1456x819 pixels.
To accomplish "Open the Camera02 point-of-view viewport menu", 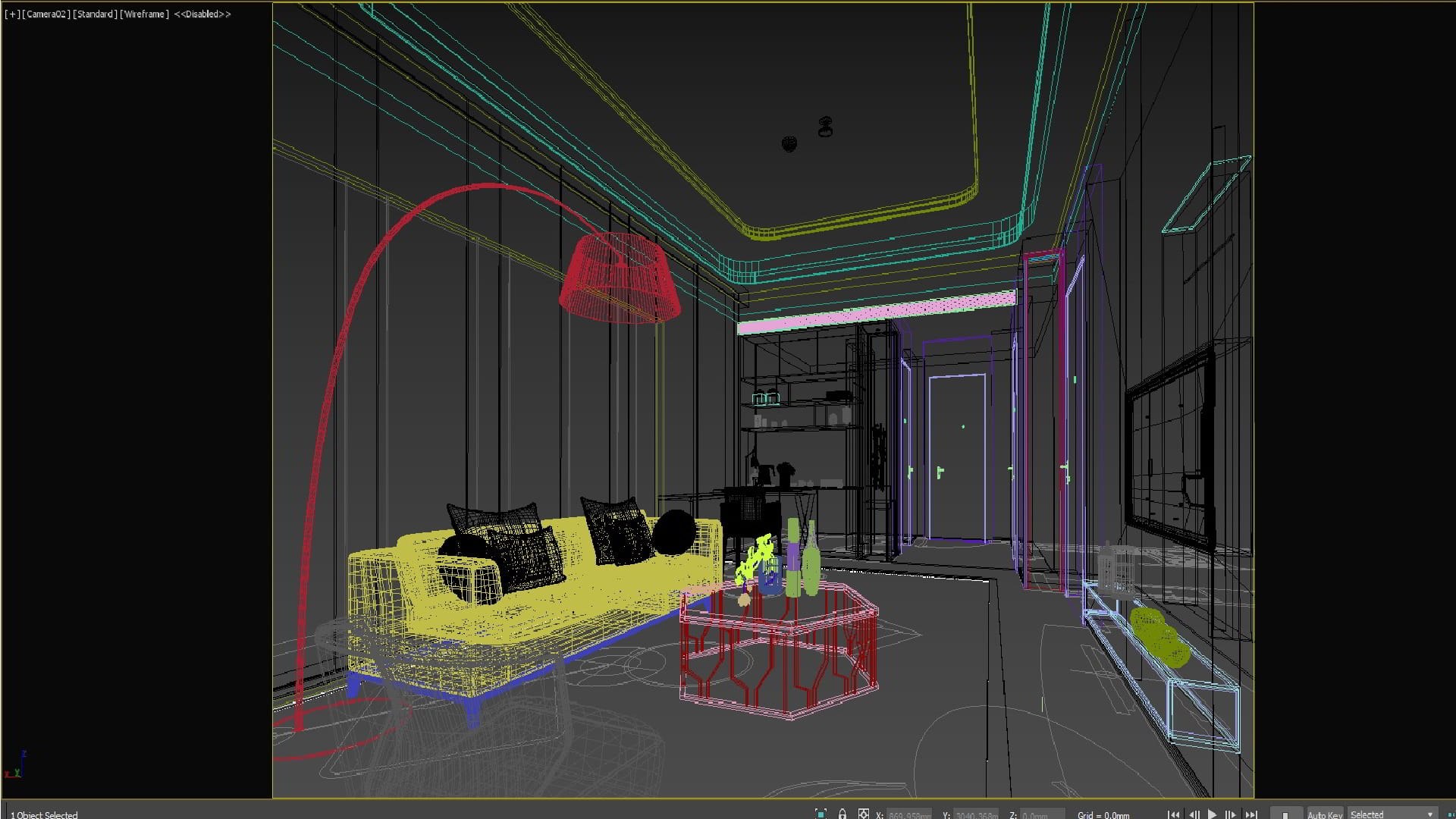I will pos(46,14).
